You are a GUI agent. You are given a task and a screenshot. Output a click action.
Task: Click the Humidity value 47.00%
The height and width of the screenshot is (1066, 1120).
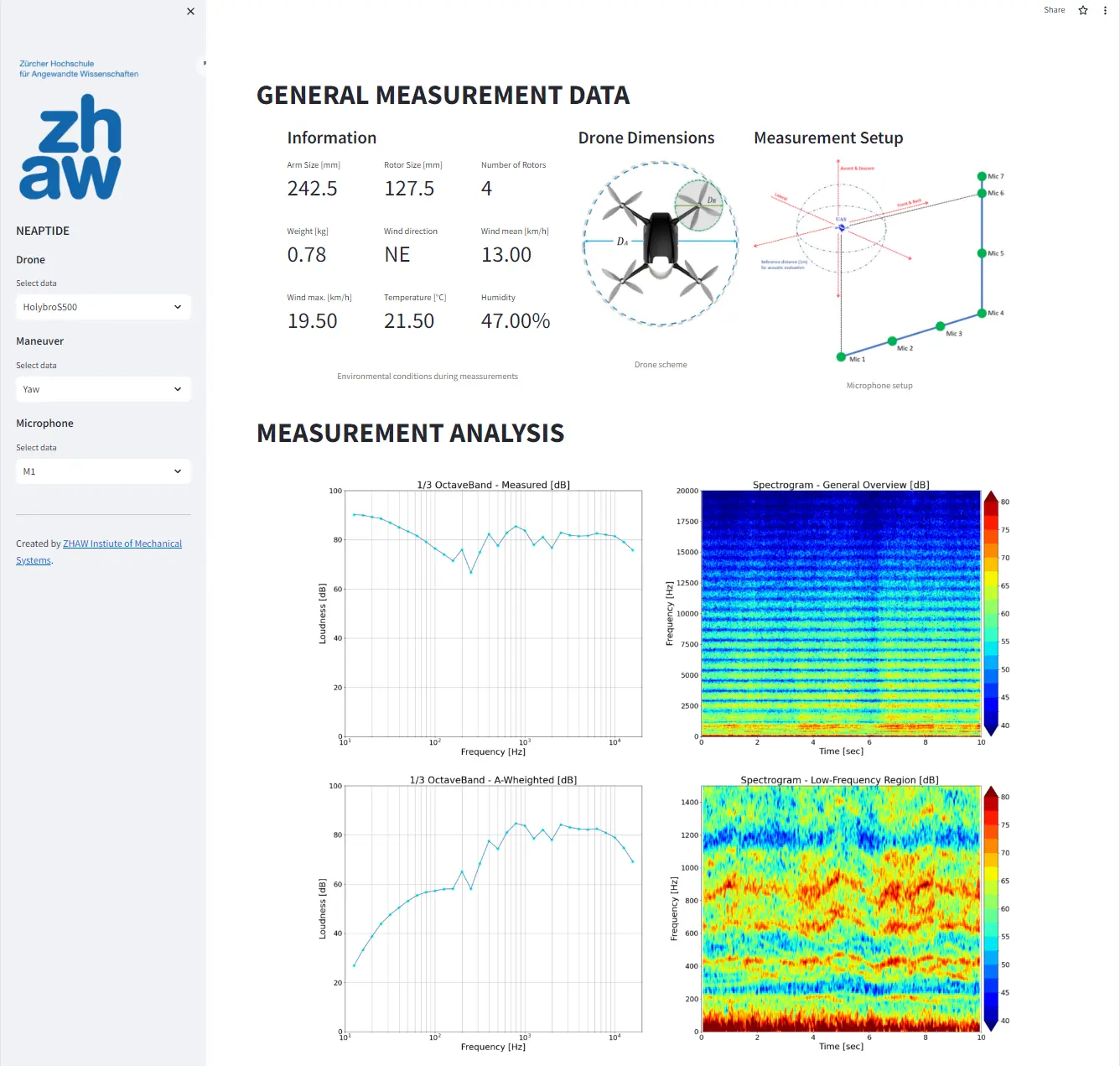click(516, 321)
